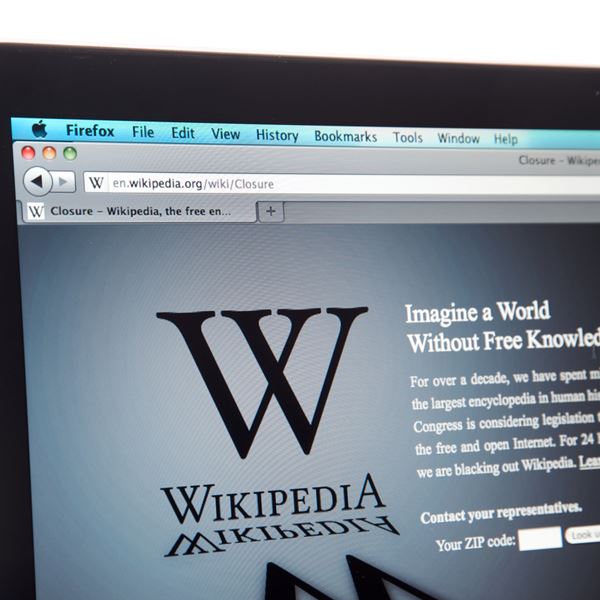600x600 pixels.
Task: Click the green zoom window button
Action: coord(70,154)
